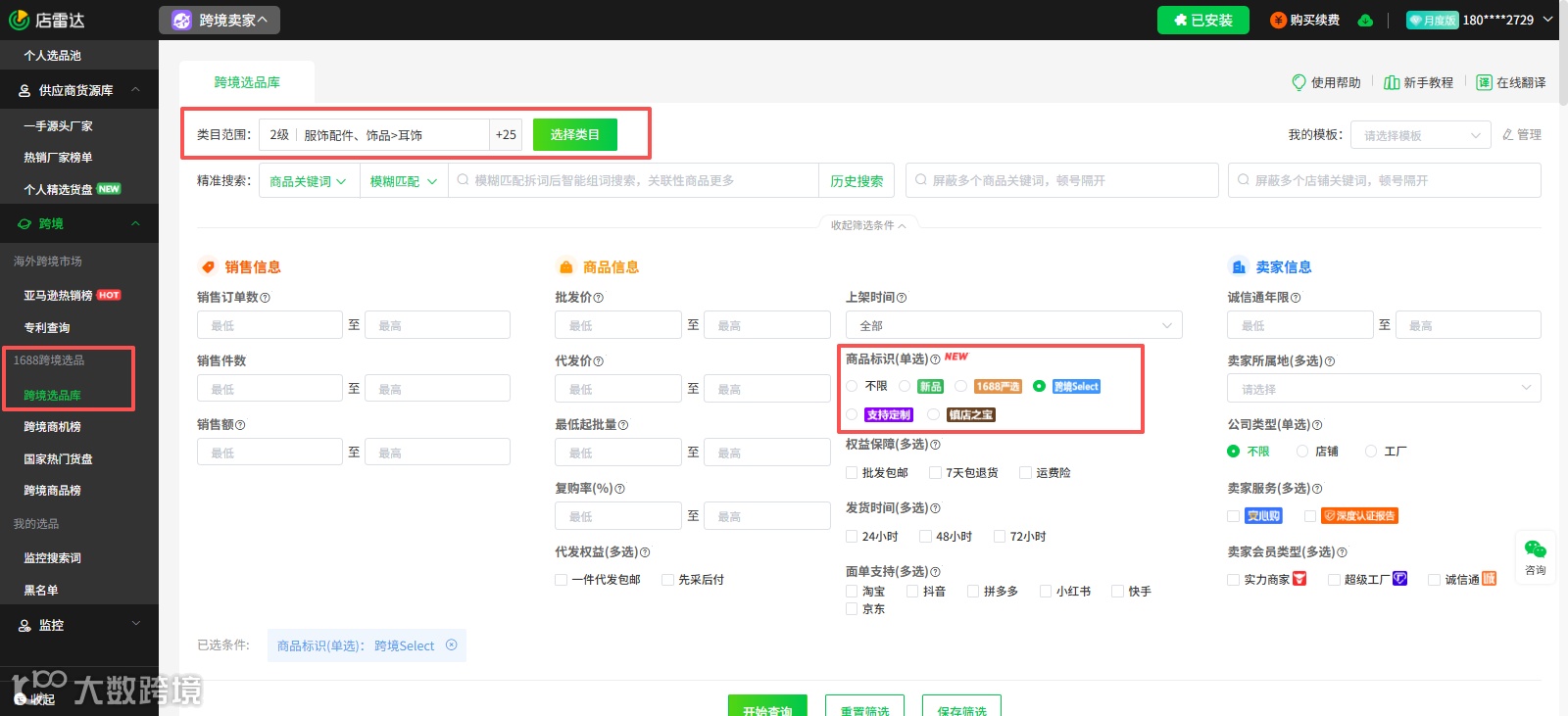Click help icon beside 卖家会员类型(多选)
Image resolution: width=1568 pixels, height=716 pixels.
[1342, 552]
